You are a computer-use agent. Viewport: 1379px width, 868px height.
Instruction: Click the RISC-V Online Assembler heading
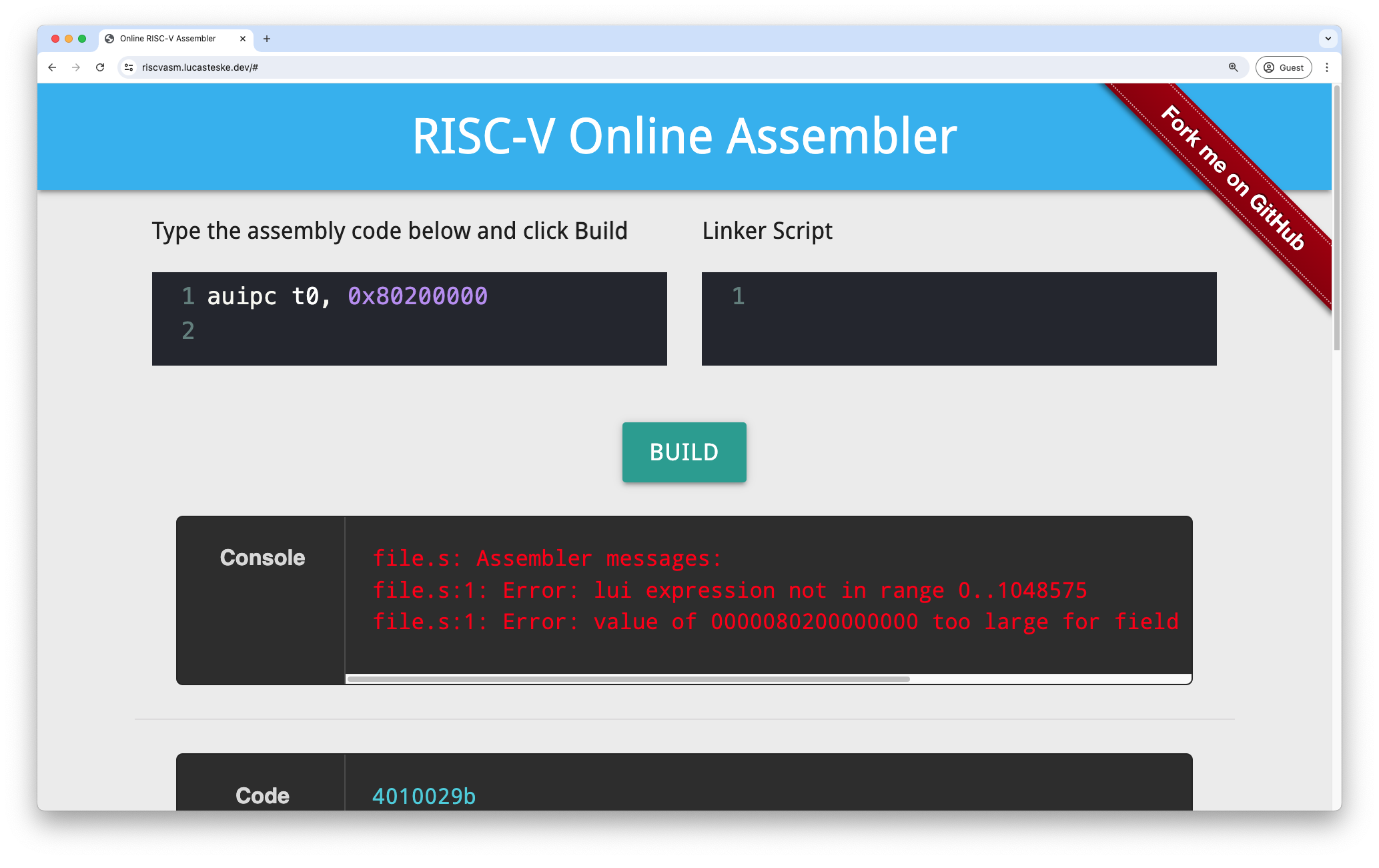[x=684, y=136]
